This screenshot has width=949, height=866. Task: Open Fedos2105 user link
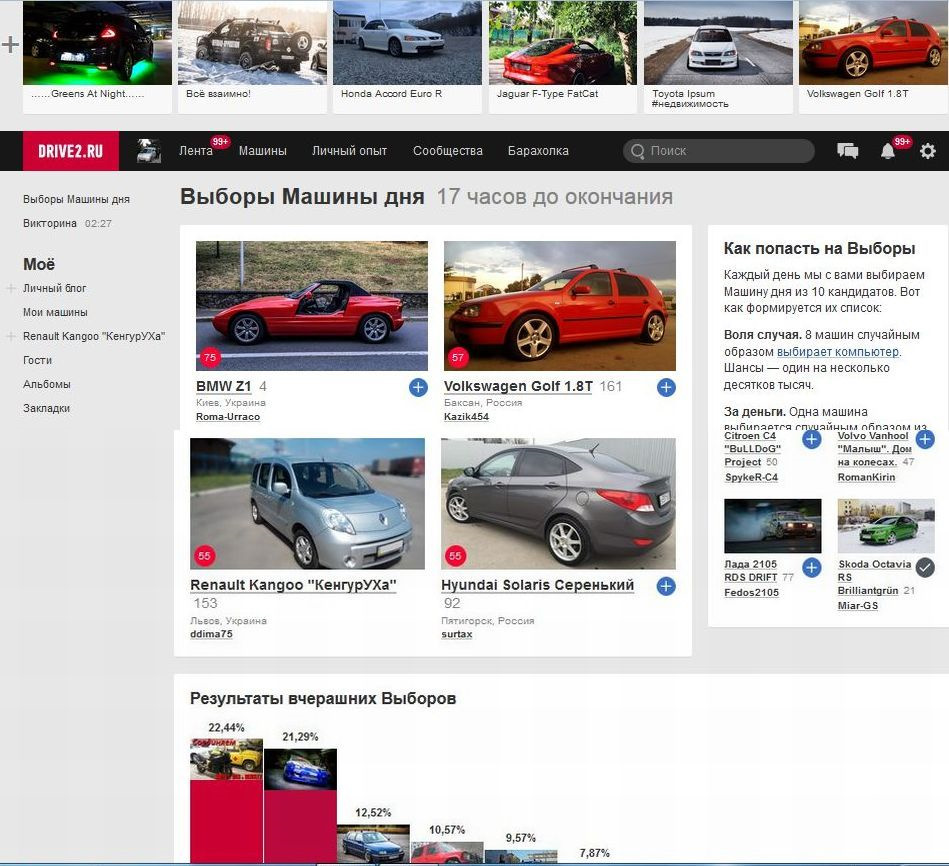(x=752, y=592)
